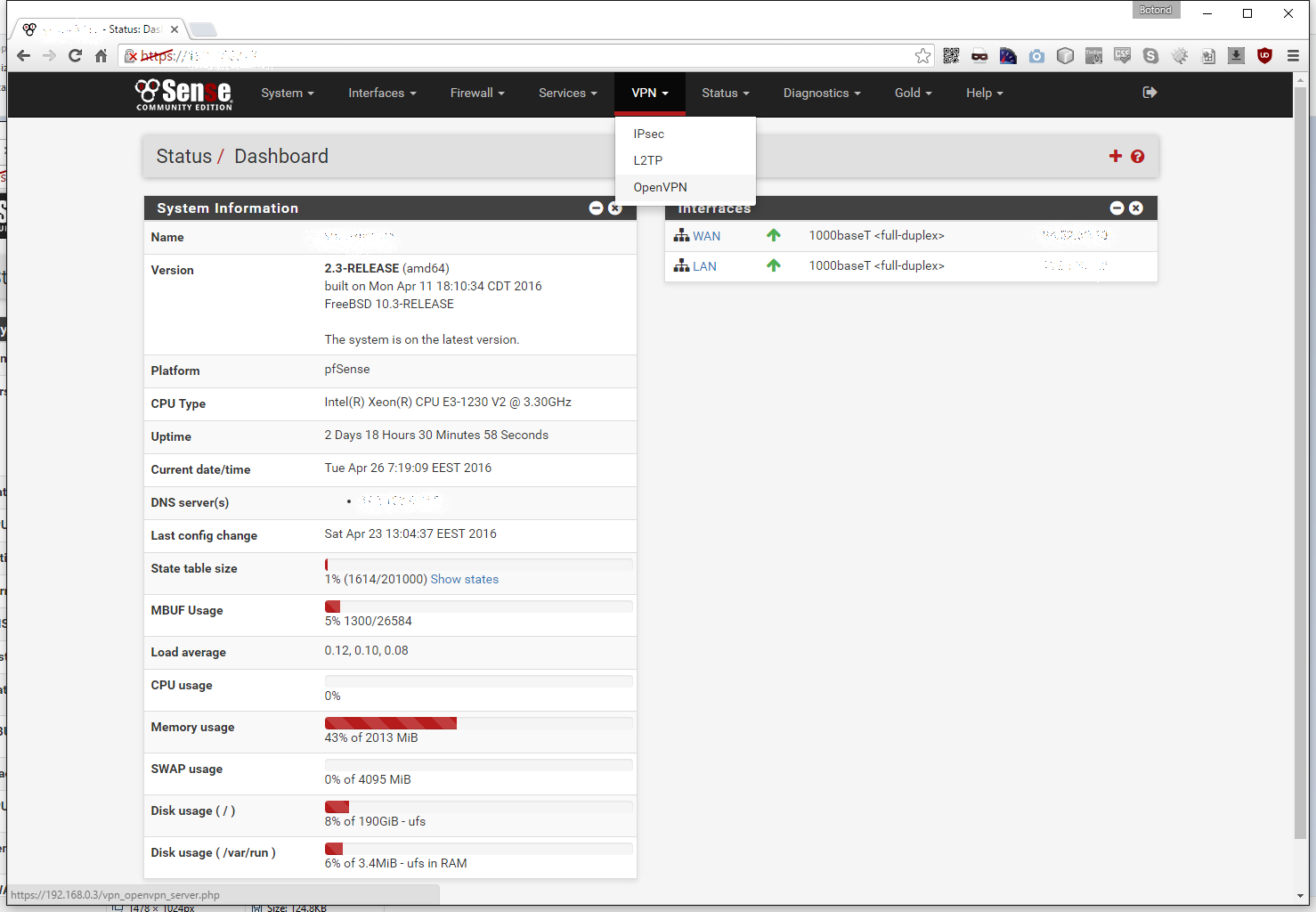This screenshot has width=1316, height=912.
Task: Close the Status: Dashboard browser tab
Action: tap(175, 29)
